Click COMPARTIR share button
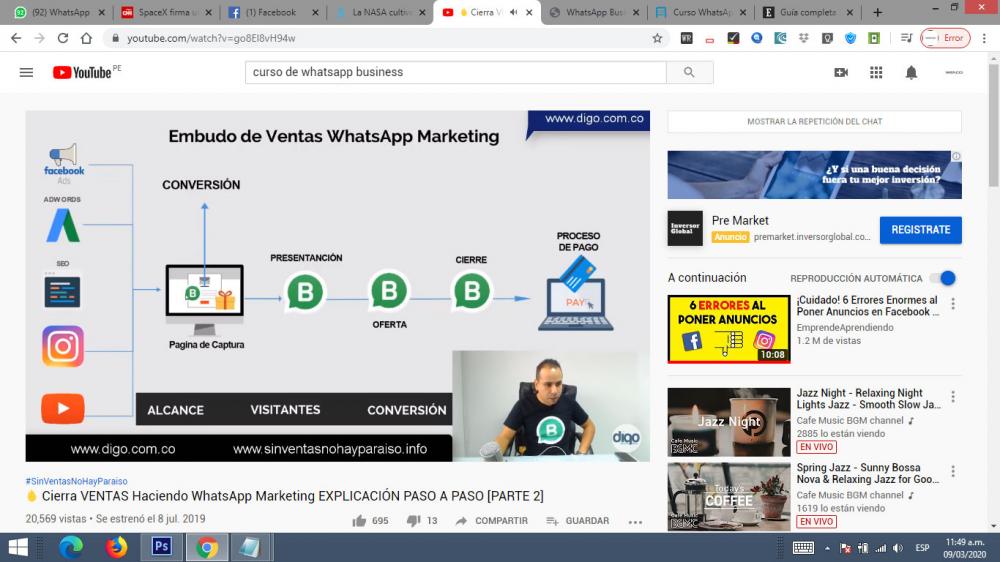Viewport: 1000px width, 562px height. pos(492,521)
